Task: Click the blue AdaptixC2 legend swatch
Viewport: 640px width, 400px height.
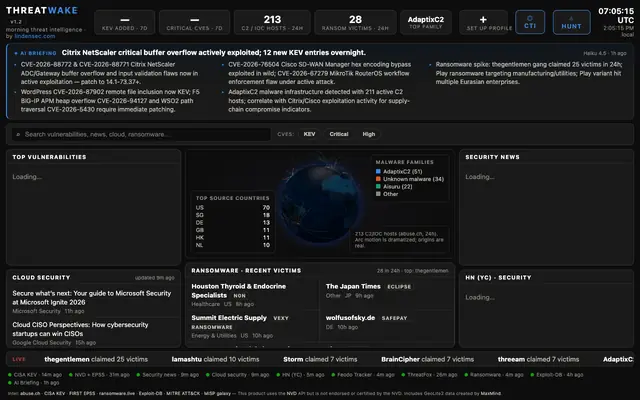Action: (x=378, y=171)
